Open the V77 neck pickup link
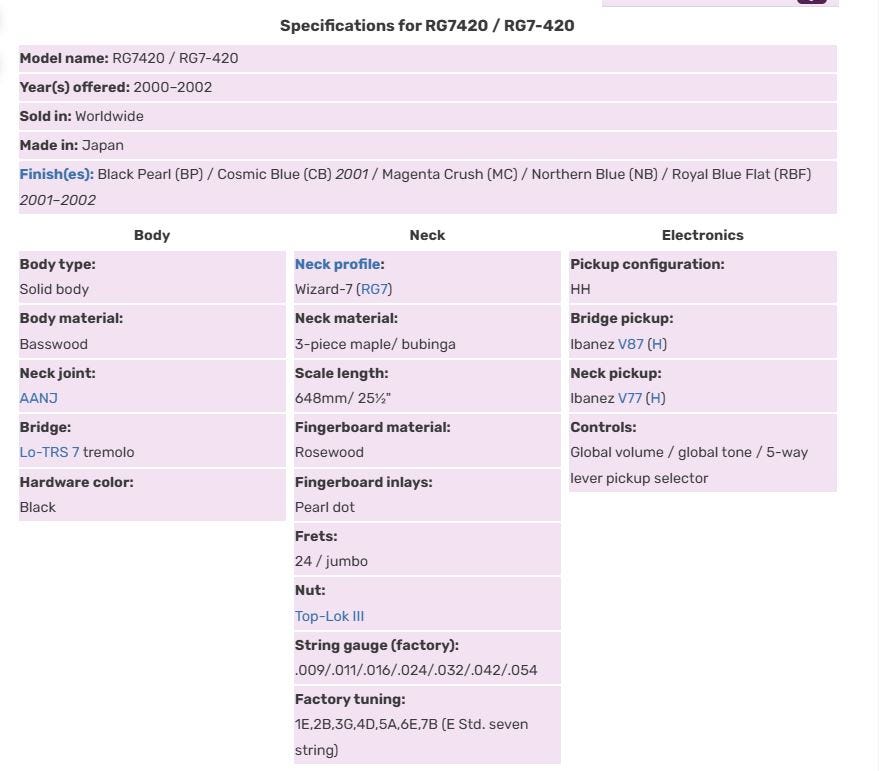This screenshot has height=771, width=879. pyautogui.click(x=630, y=398)
